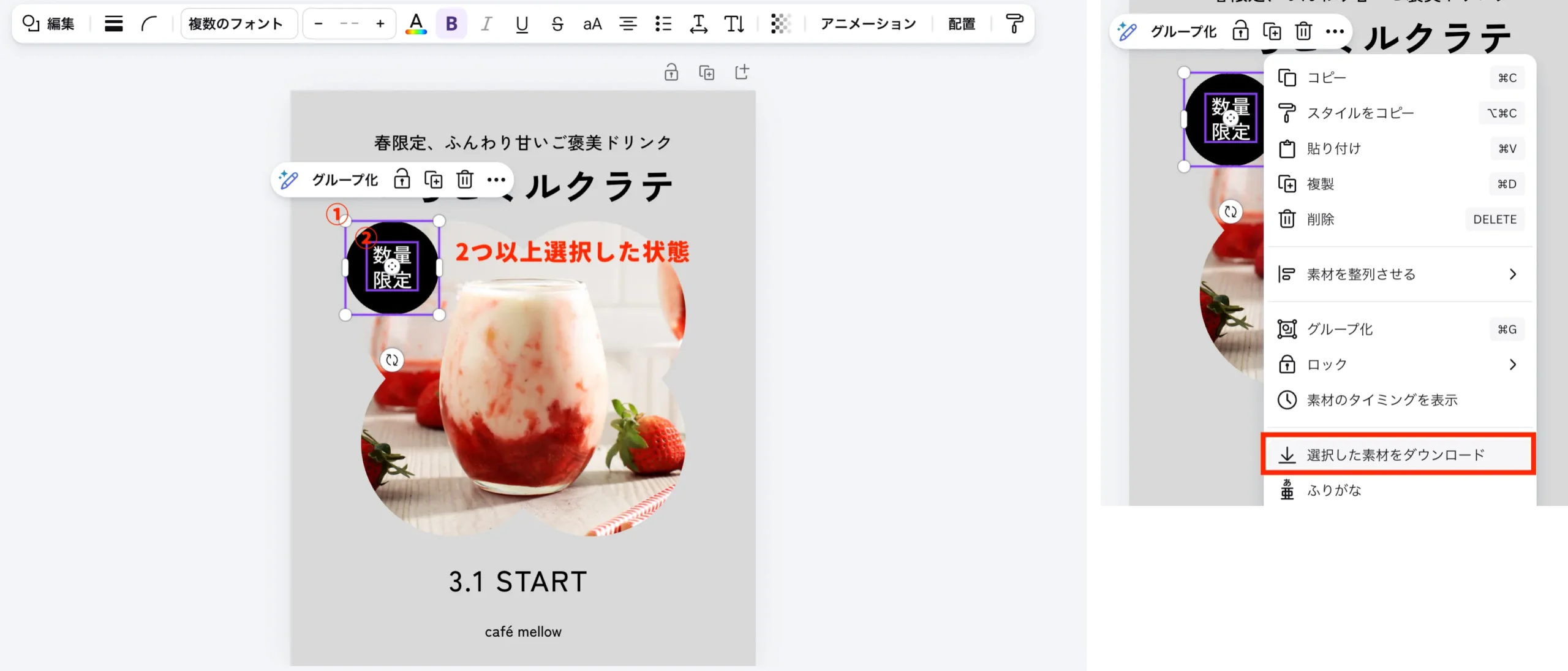The width and height of the screenshot is (1568, 671).
Task: Click the corner rounding icon
Action: pyautogui.click(x=149, y=24)
